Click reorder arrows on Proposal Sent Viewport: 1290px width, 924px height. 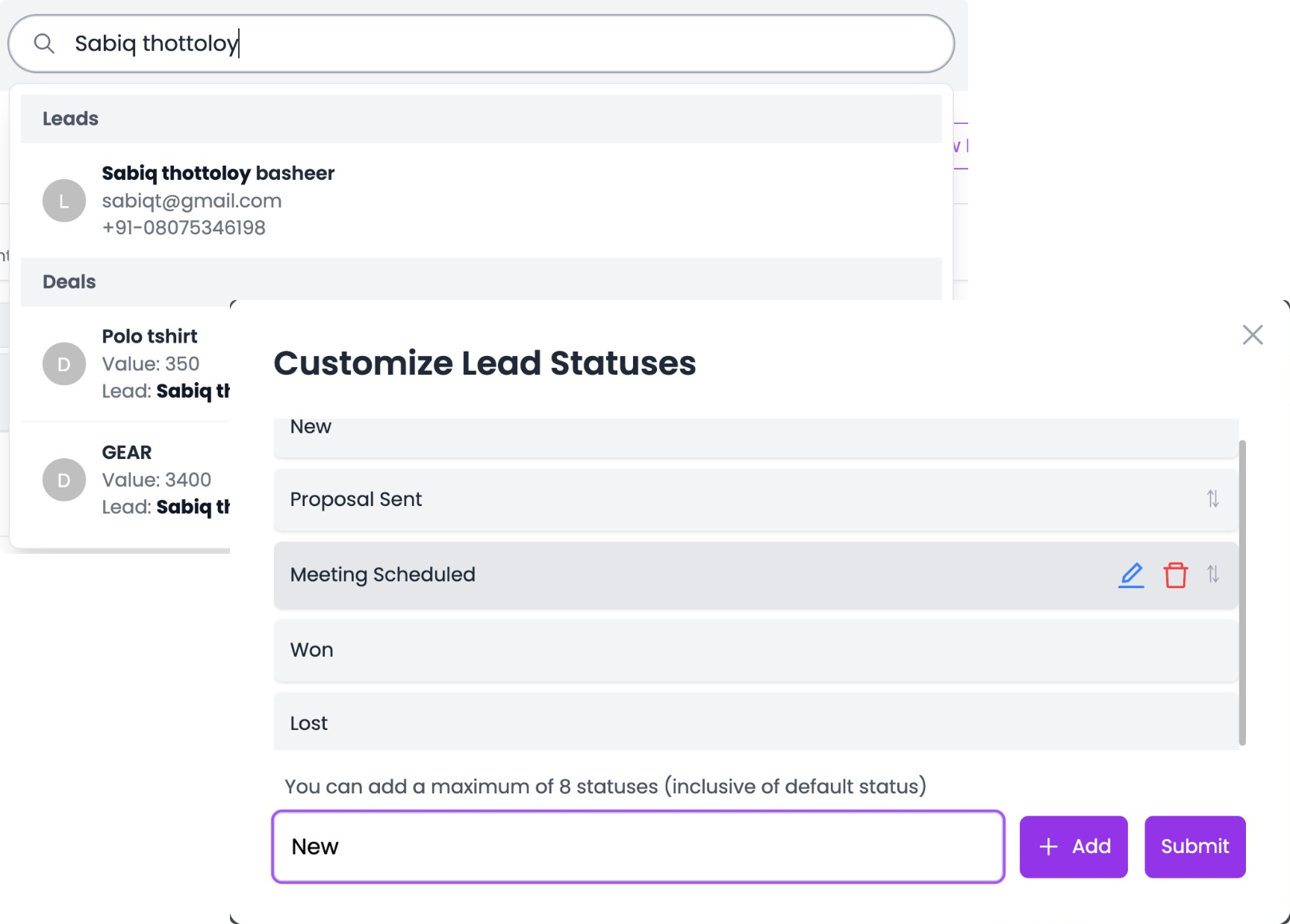point(1213,499)
